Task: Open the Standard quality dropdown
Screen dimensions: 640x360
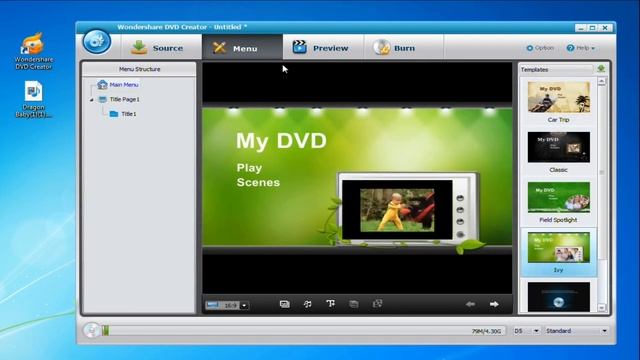Action: point(576,331)
